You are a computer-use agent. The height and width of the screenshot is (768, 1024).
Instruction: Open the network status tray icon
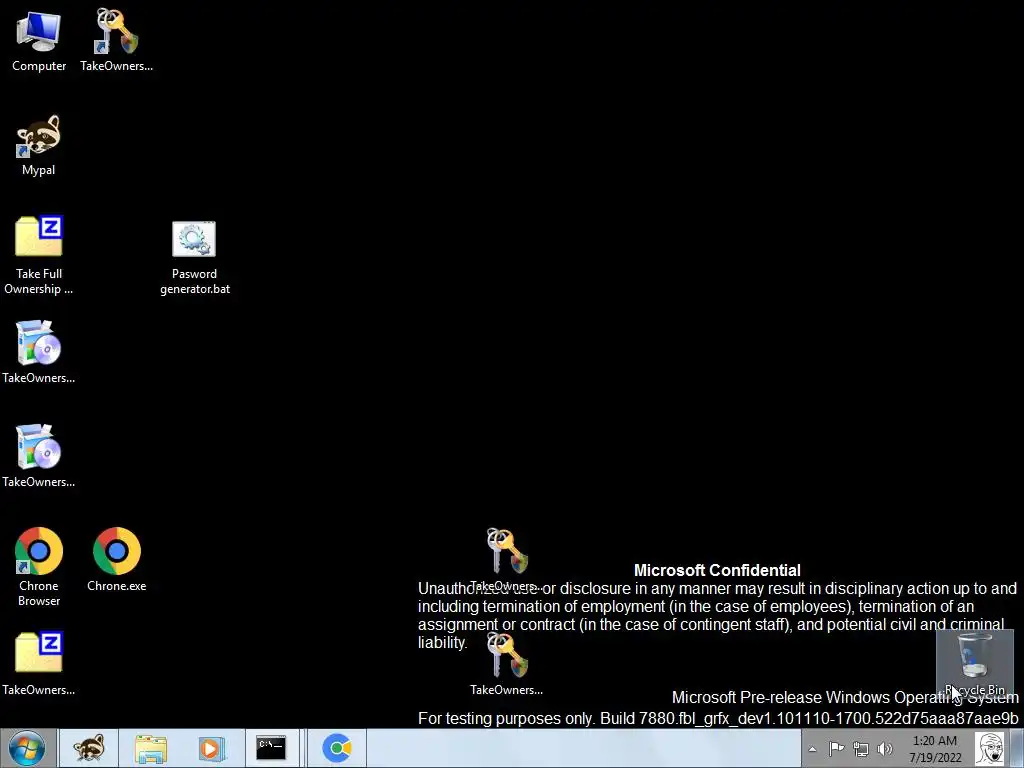[861, 749]
